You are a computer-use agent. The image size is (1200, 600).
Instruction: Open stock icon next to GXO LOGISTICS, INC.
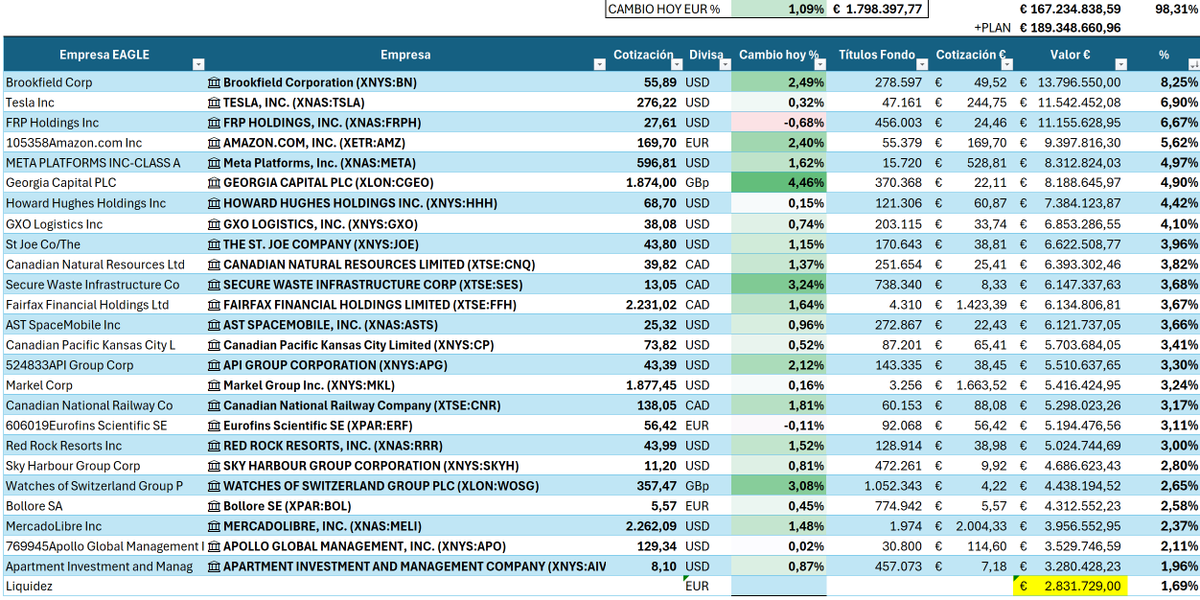click(x=214, y=224)
